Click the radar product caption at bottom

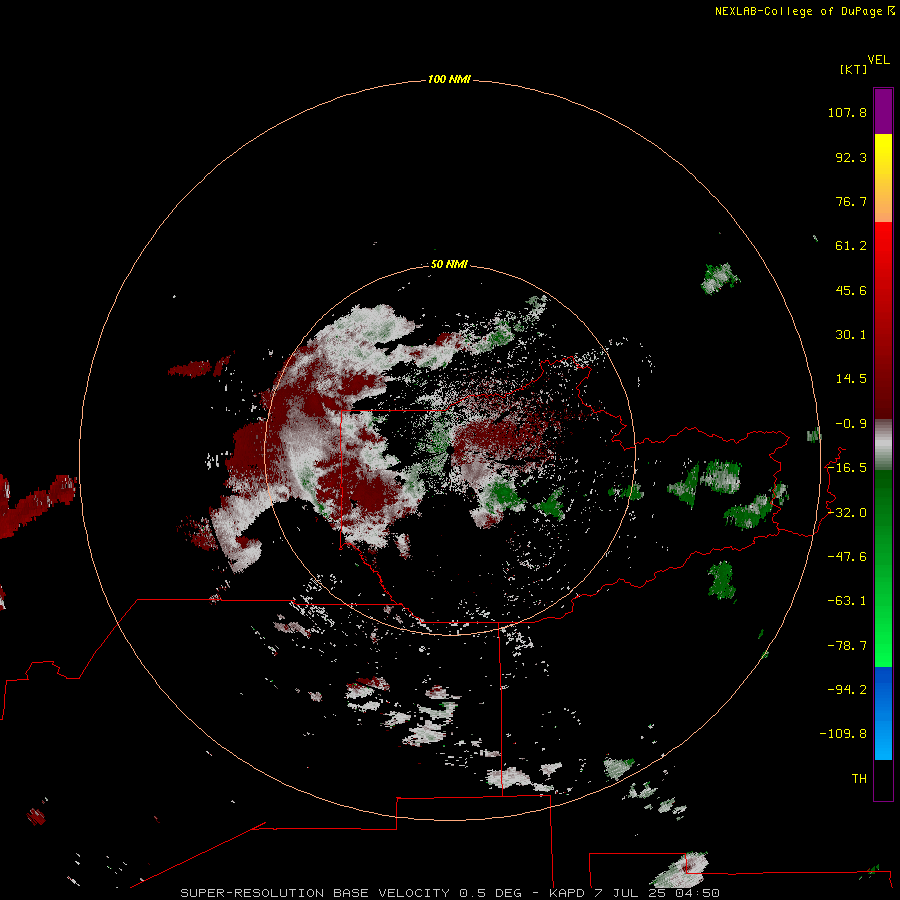pyautogui.click(x=450, y=893)
